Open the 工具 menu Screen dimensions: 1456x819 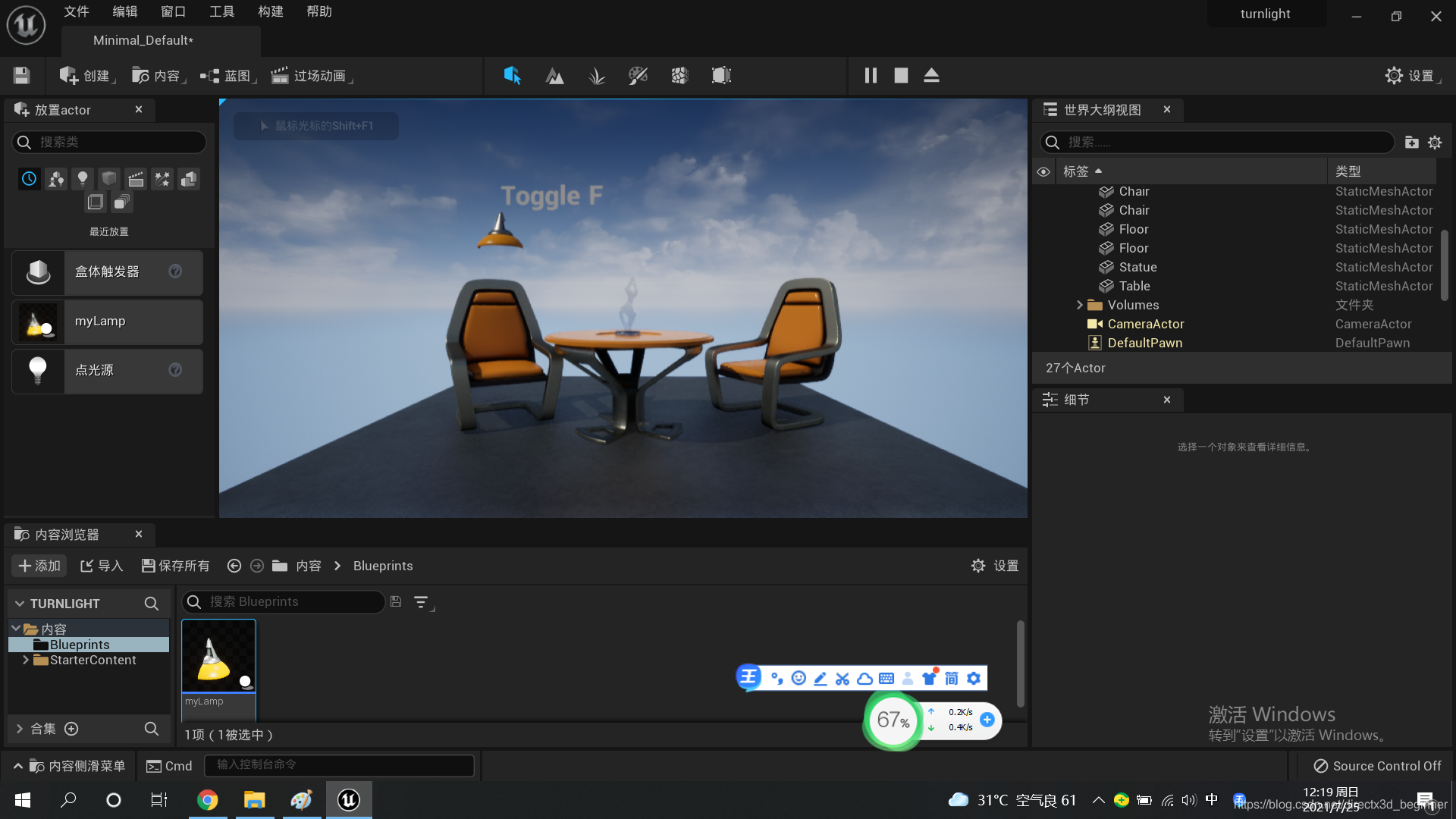pyautogui.click(x=221, y=11)
